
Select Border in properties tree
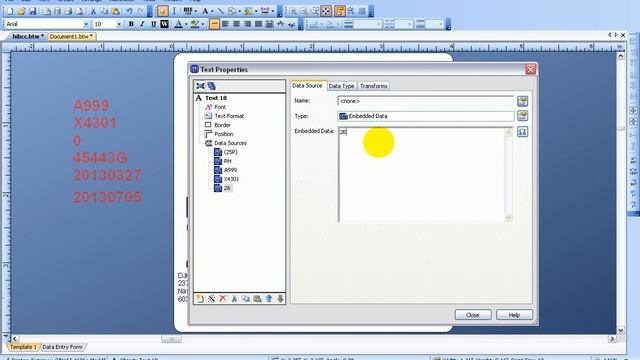coord(222,125)
